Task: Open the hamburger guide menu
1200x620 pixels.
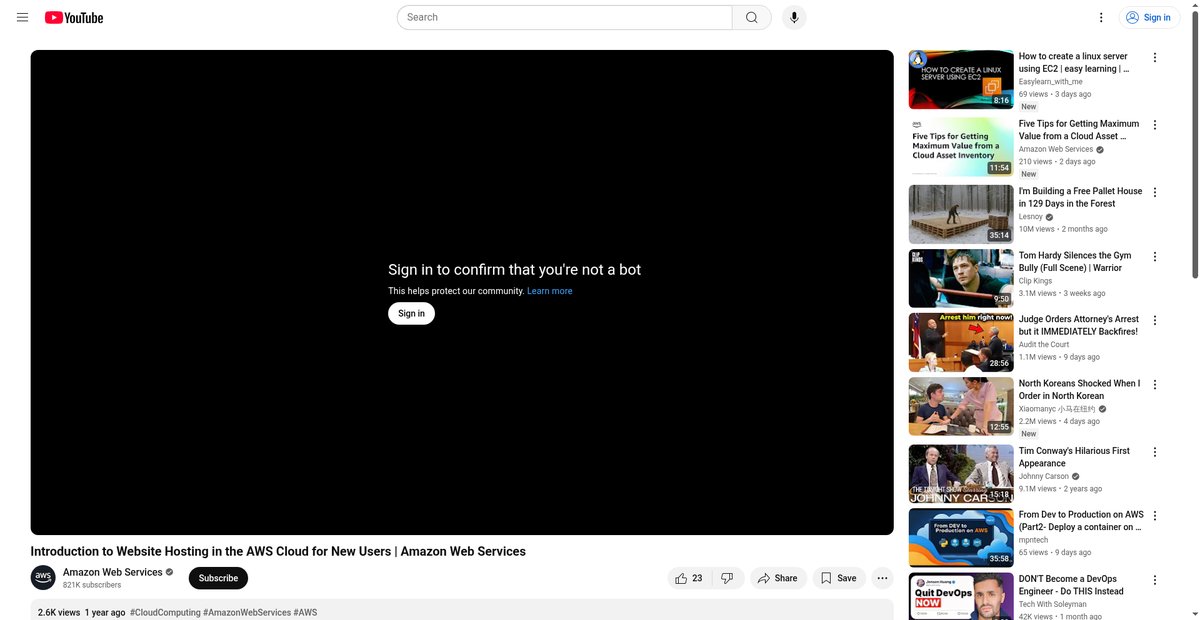Action: click(x=22, y=17)
